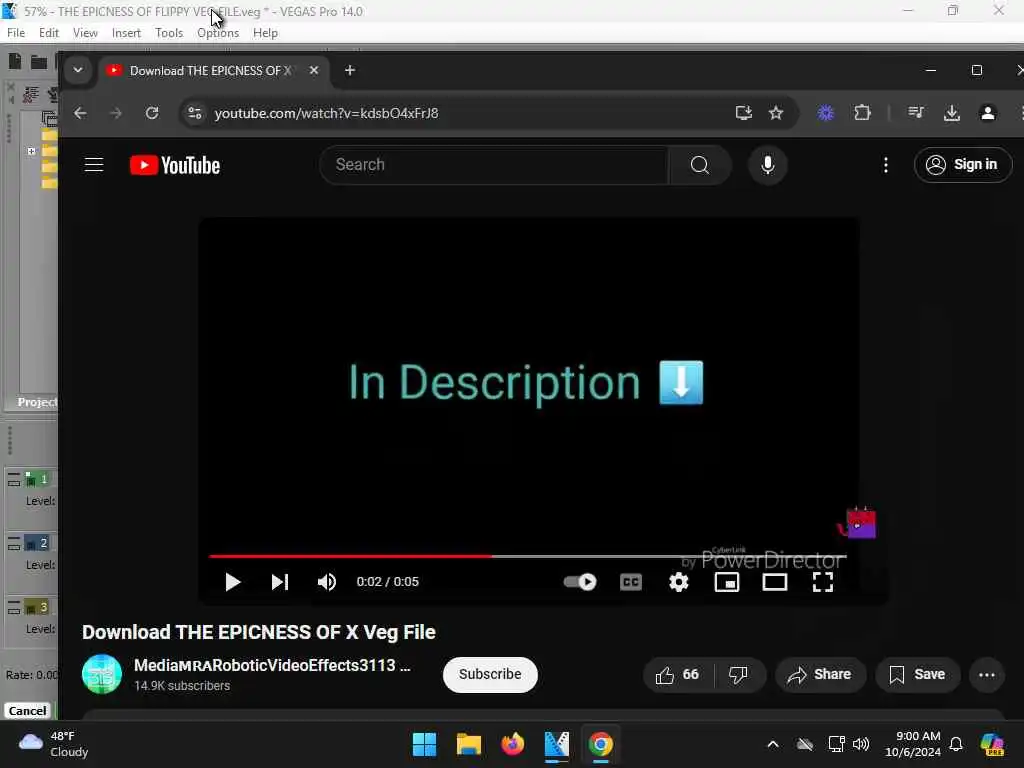The height and width of the screenshot is (768, 1024).
Task: Open File Explorer from taskbar
Action: [469, 744]
